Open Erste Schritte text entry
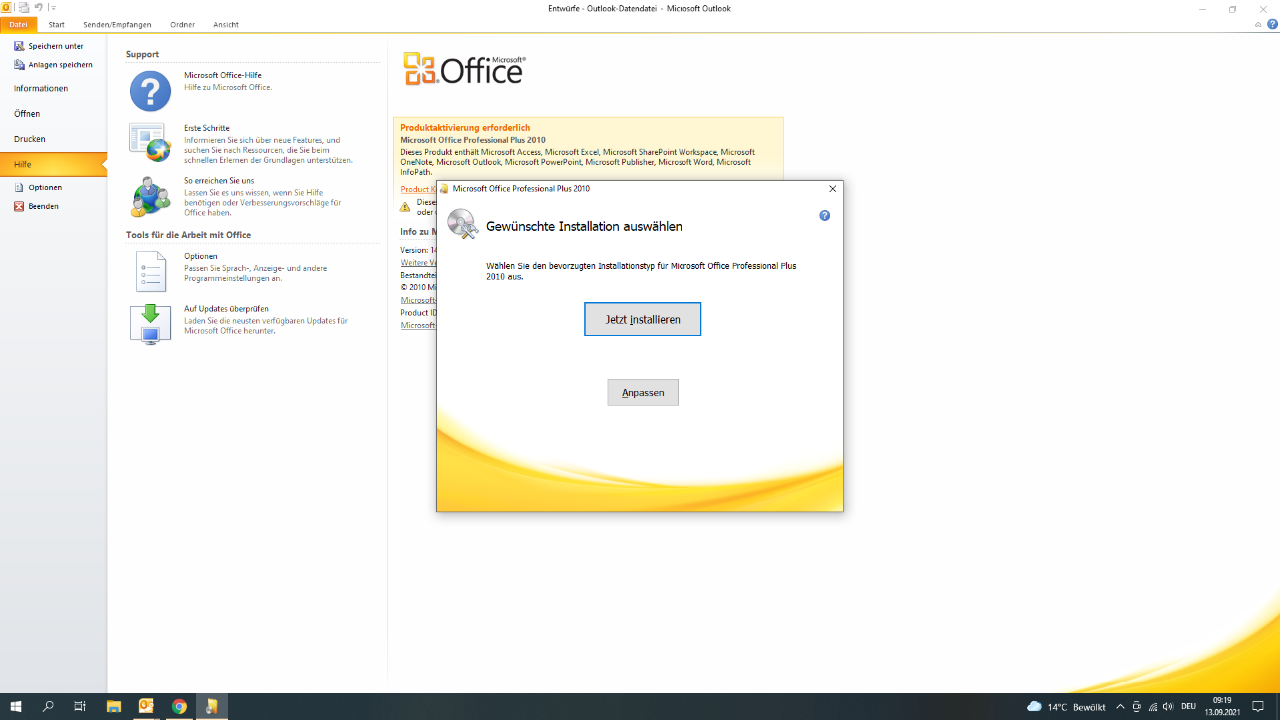The height and width of the screenshot is (720, 1280). click(207, 128)
